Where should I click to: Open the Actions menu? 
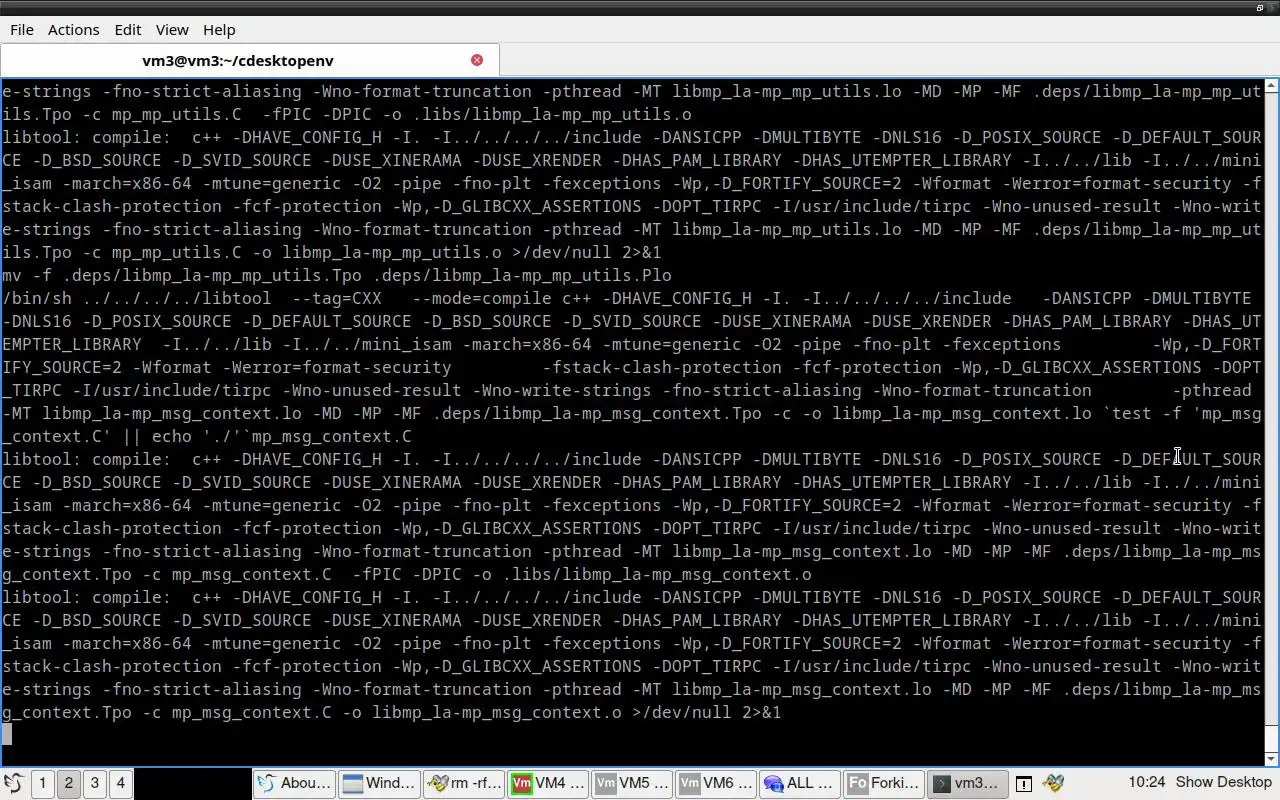click(x=74, y=30)
